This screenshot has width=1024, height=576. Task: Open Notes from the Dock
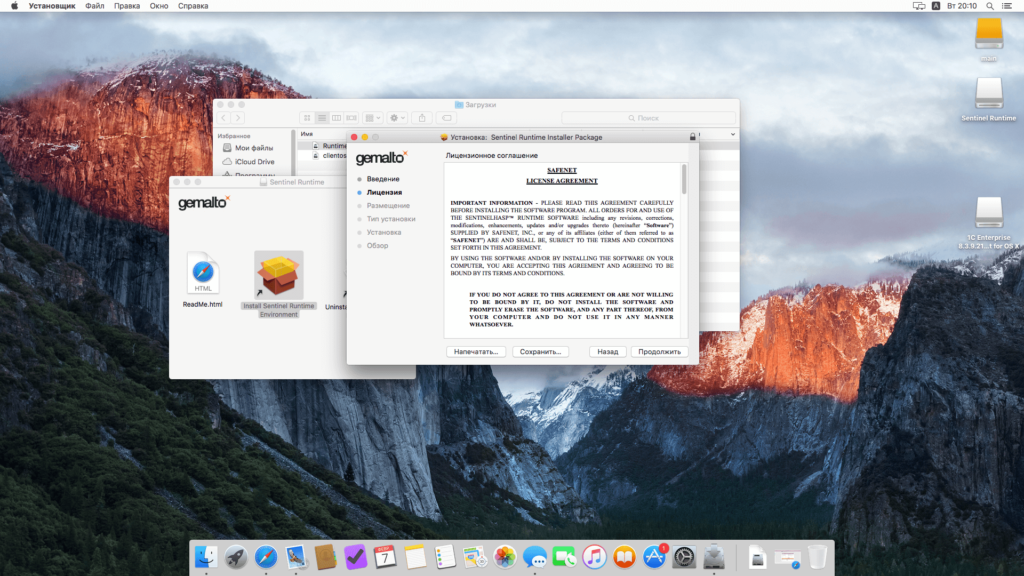click(x=415, y=557)
